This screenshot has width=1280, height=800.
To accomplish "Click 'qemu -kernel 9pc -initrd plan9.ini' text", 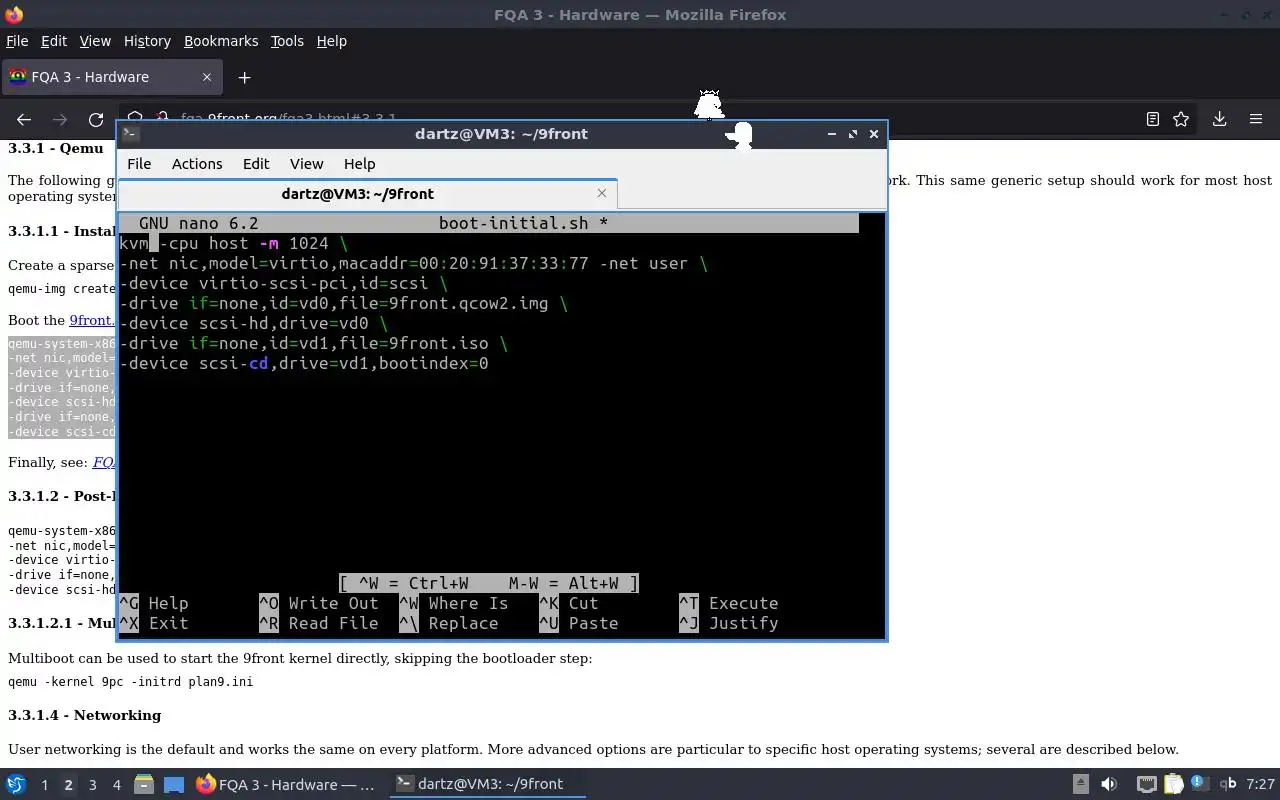I will pyautogui.click(x=130, y=682).
